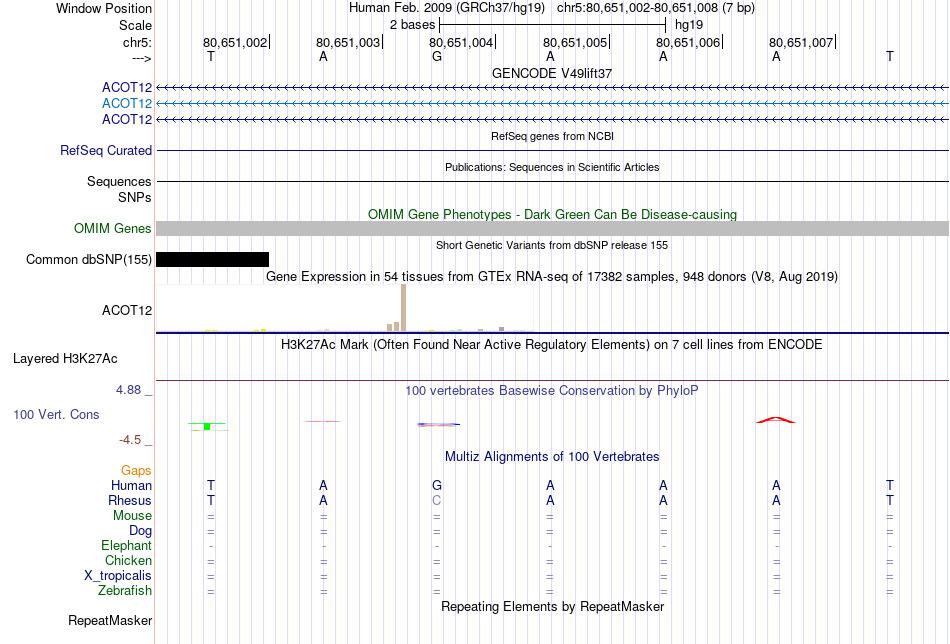This screenshot has height=644, width=950.
Task: Click the GTEx Gene Expression track title
Action: (552, 277)
